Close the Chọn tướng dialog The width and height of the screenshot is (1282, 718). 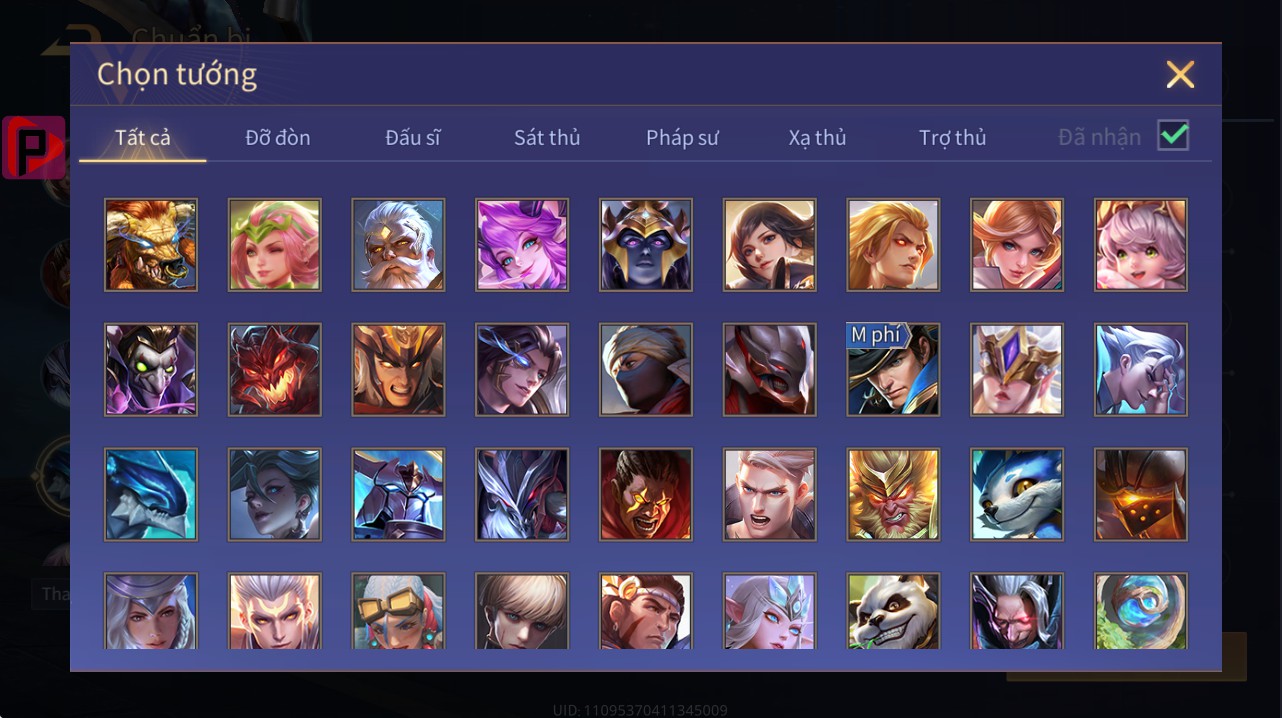(x=1180, y=74)
